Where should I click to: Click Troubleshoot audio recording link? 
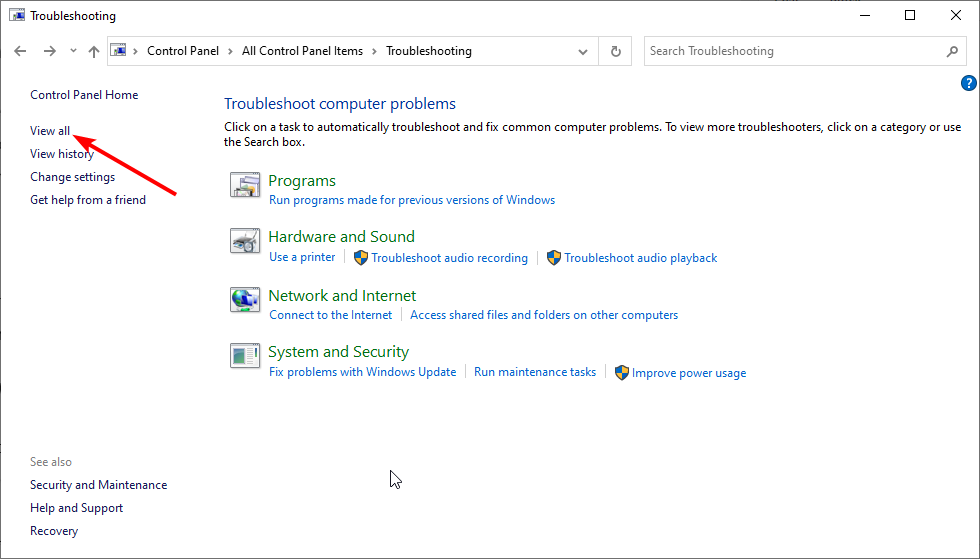(x=449, y=258)
